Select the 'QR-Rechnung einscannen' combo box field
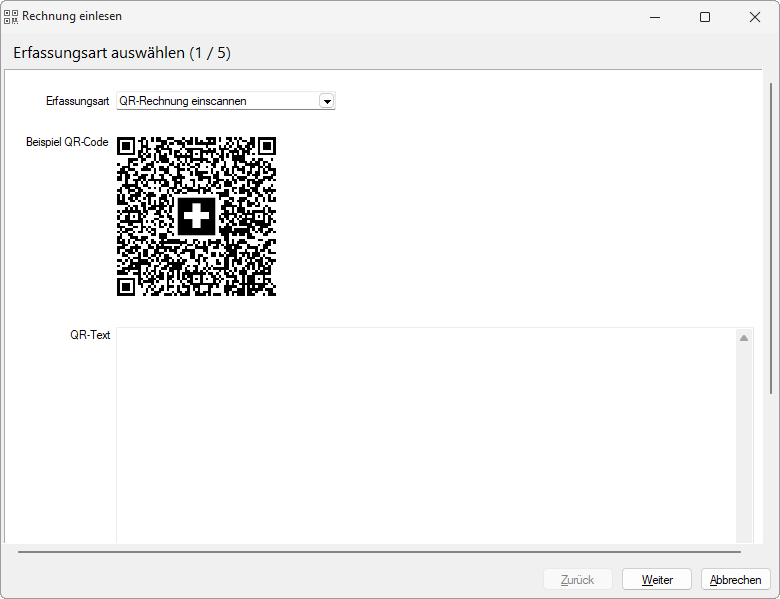Image resolution: width=780 pixels, height=599 pixels. (x=217, y=101)
